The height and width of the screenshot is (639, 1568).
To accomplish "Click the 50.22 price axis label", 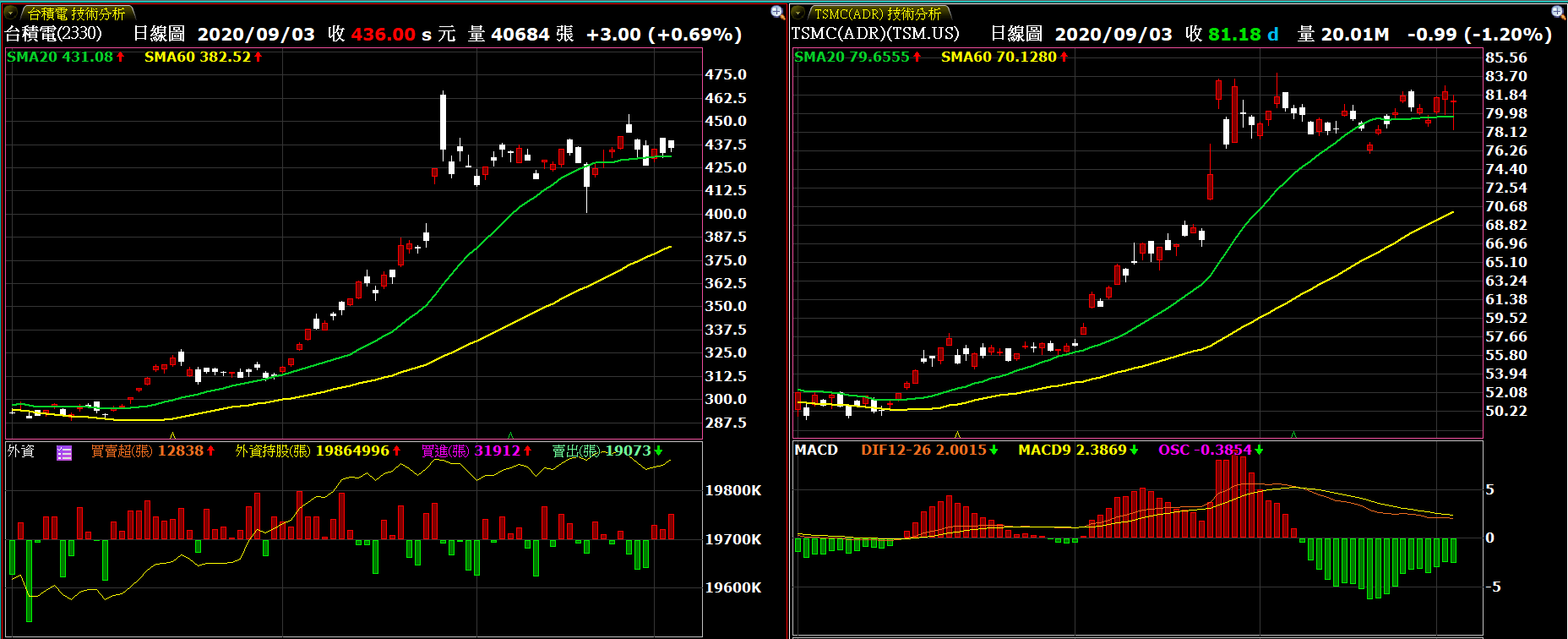I will tap(1506, 412).
